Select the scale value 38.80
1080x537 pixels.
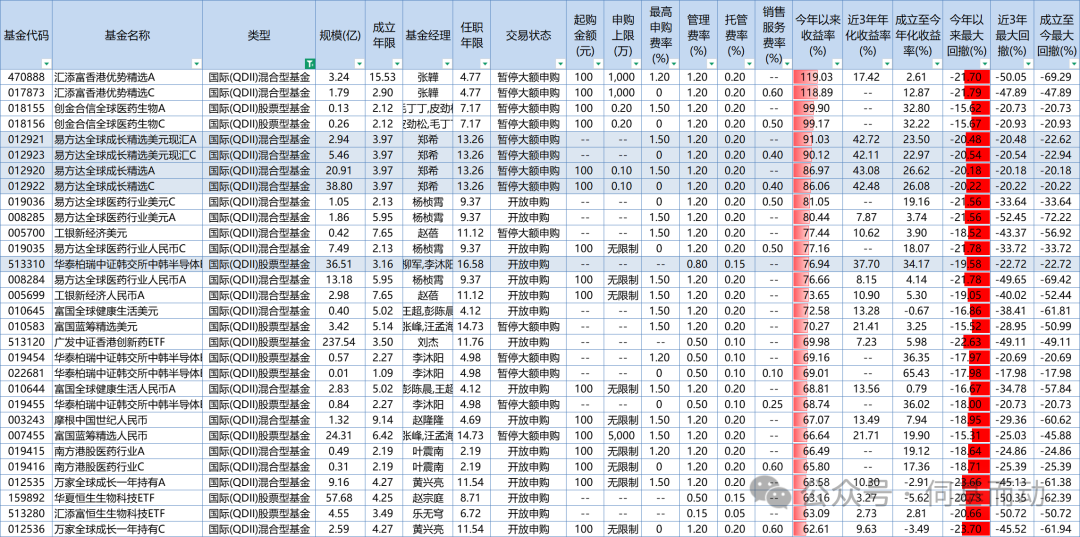pos(338,185)
